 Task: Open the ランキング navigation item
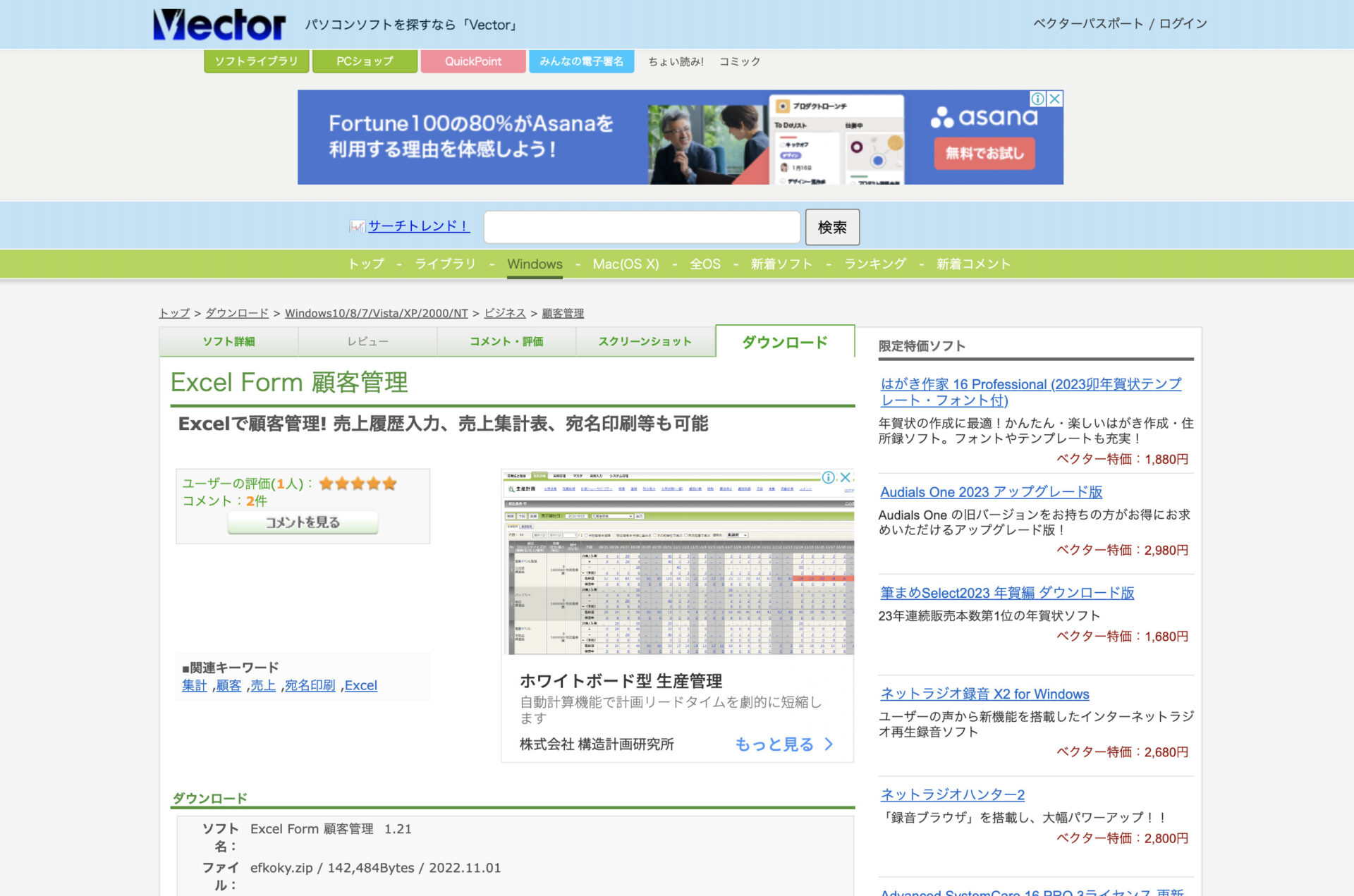[x=874, y=264]
